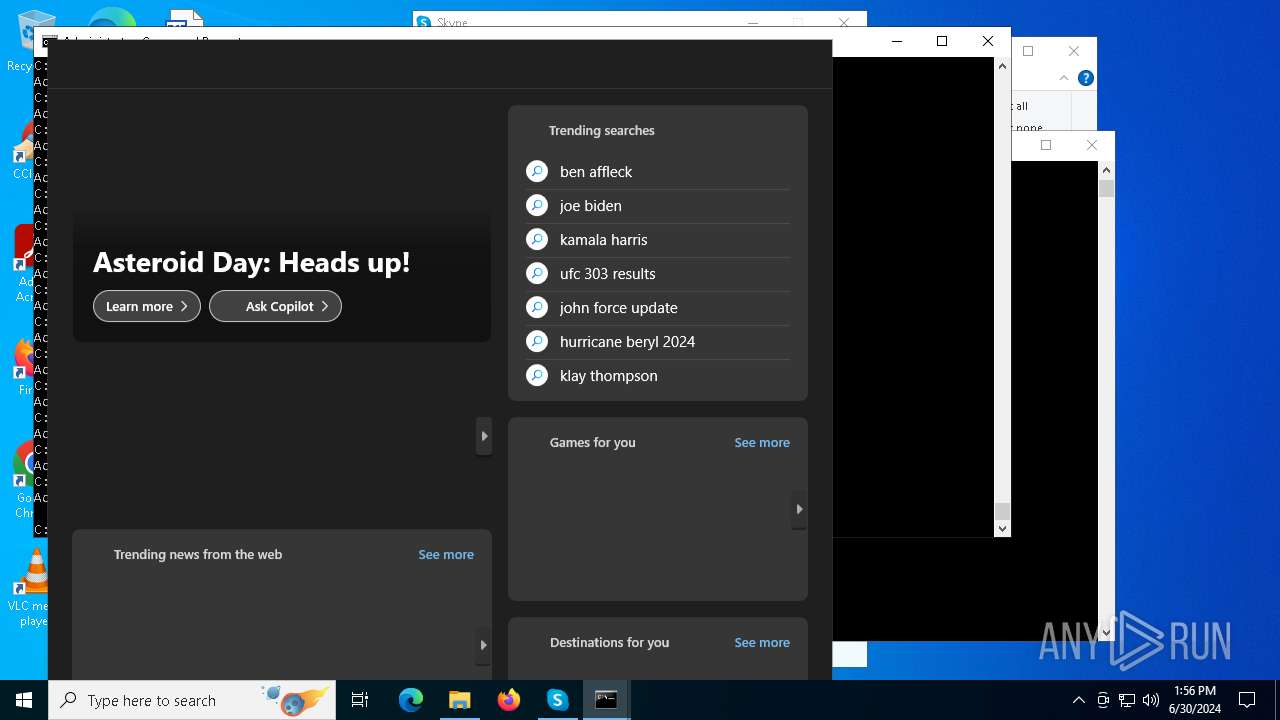Open the Meet Now tray icon
This screenshot has width=1280, height=720.
pyautogui.click(x=1103, y=700)
